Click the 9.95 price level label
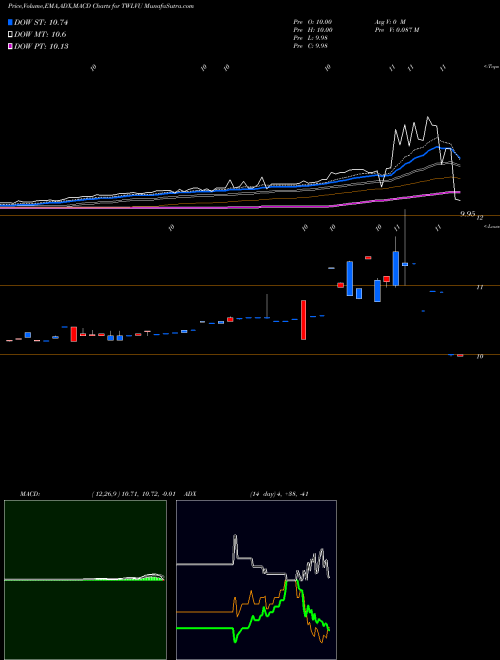500x660 pixels. tap(468, 214)
